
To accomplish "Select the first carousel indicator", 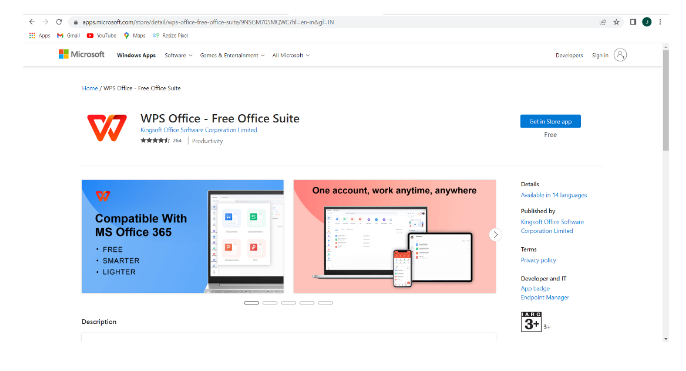I will click(x=251, y=303).
